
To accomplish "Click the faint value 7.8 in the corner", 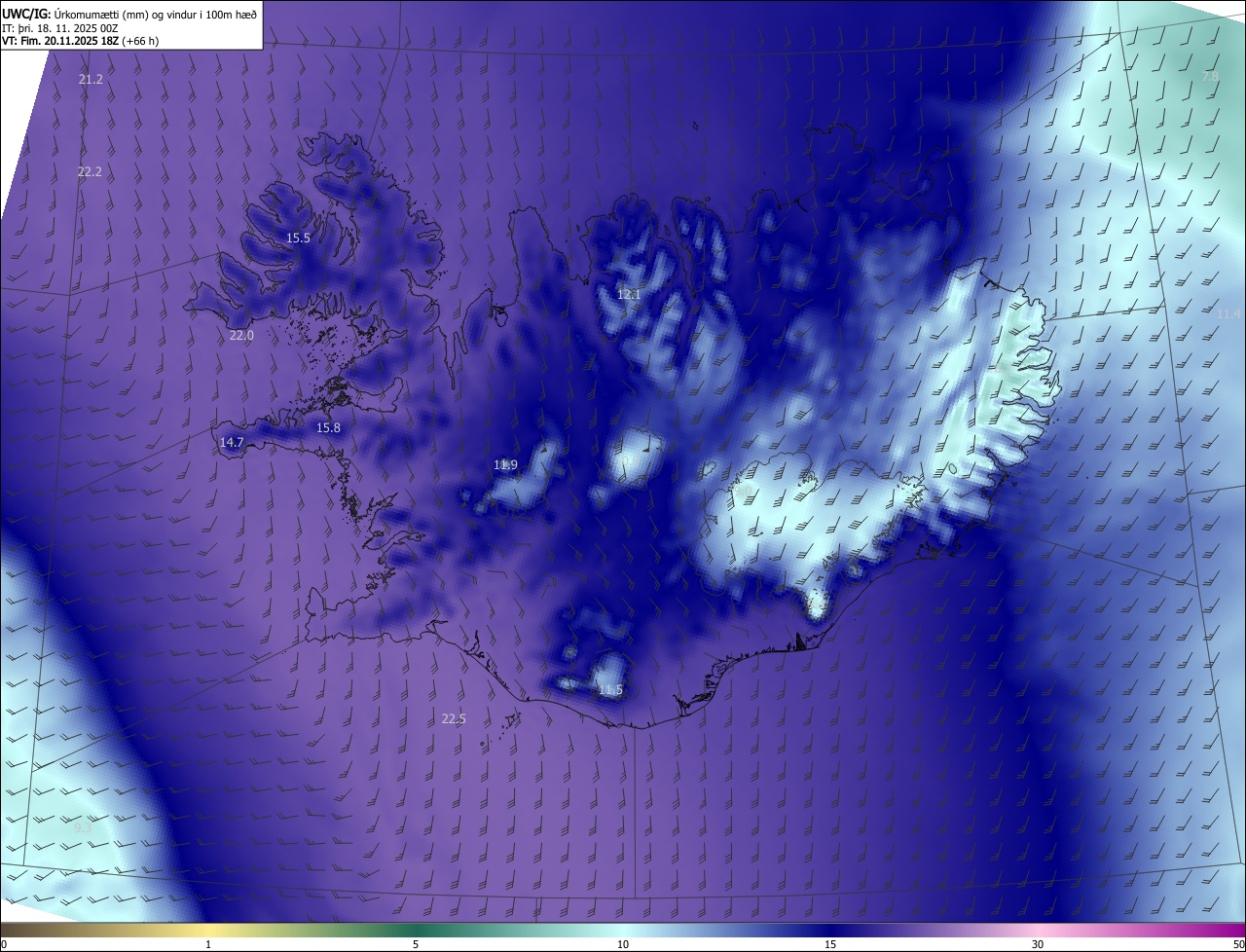I will coord(1210,76).
